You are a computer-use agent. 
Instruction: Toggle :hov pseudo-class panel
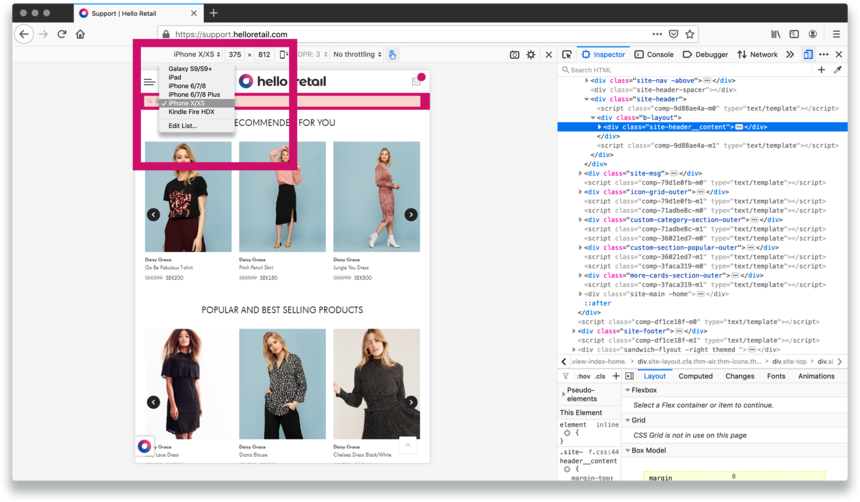(x=582, y=376)
